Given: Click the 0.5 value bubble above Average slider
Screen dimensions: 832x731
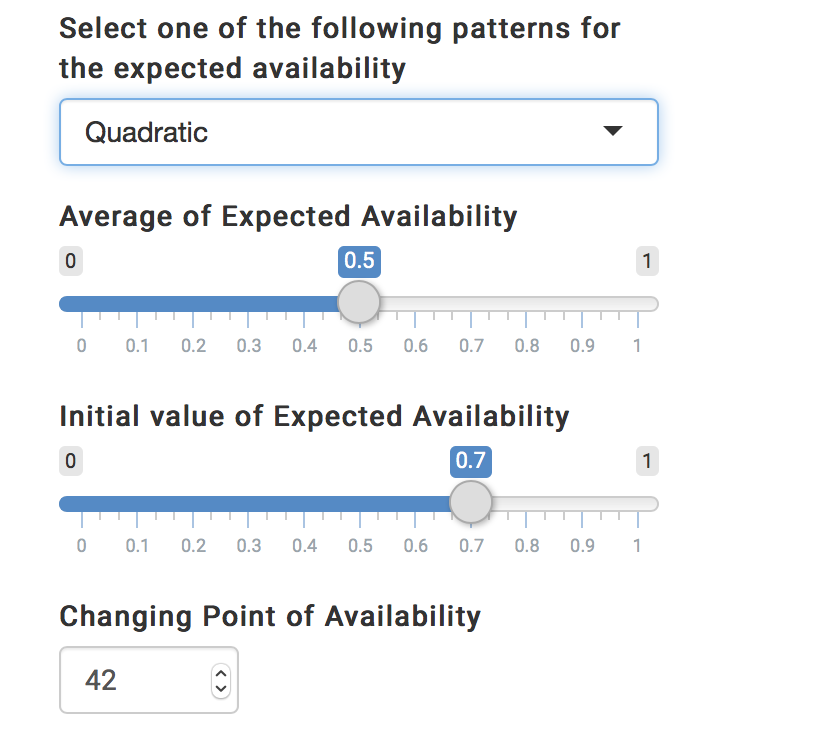Looking at the screenshot, I should click(359, 262).
